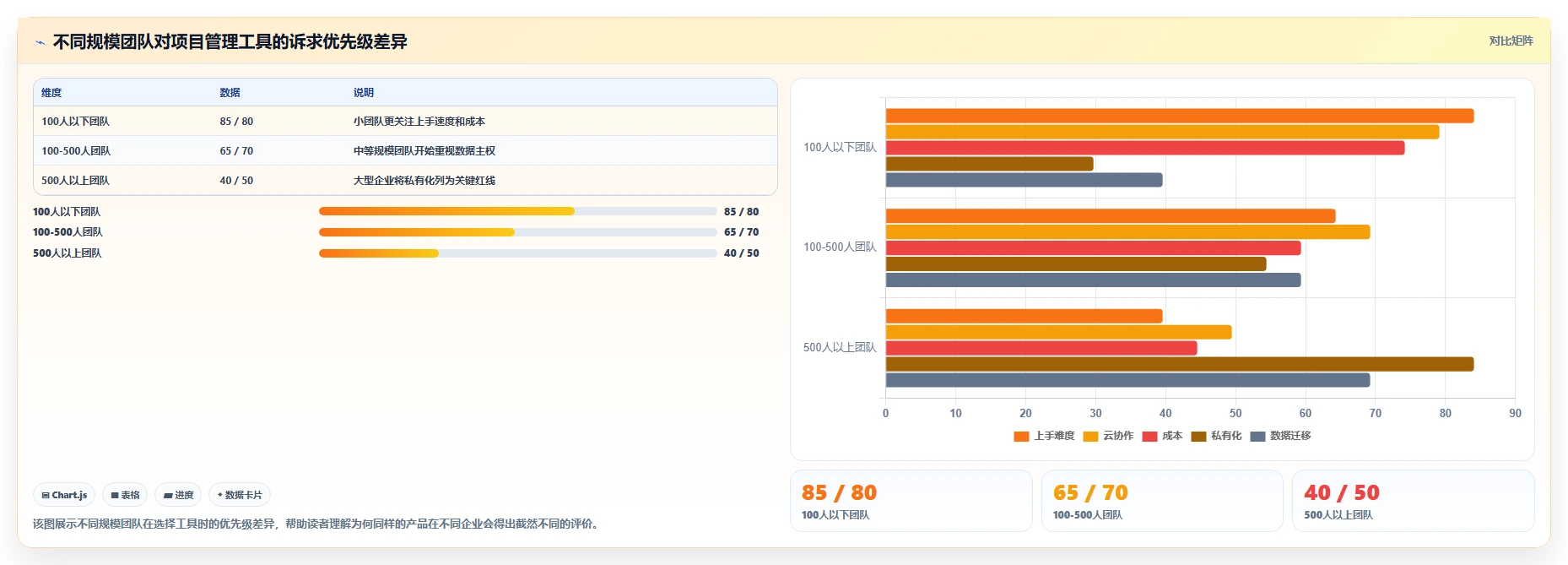
Task: Click the red 成本 bar for 500人以上团队
Action: coord(1041,348)
